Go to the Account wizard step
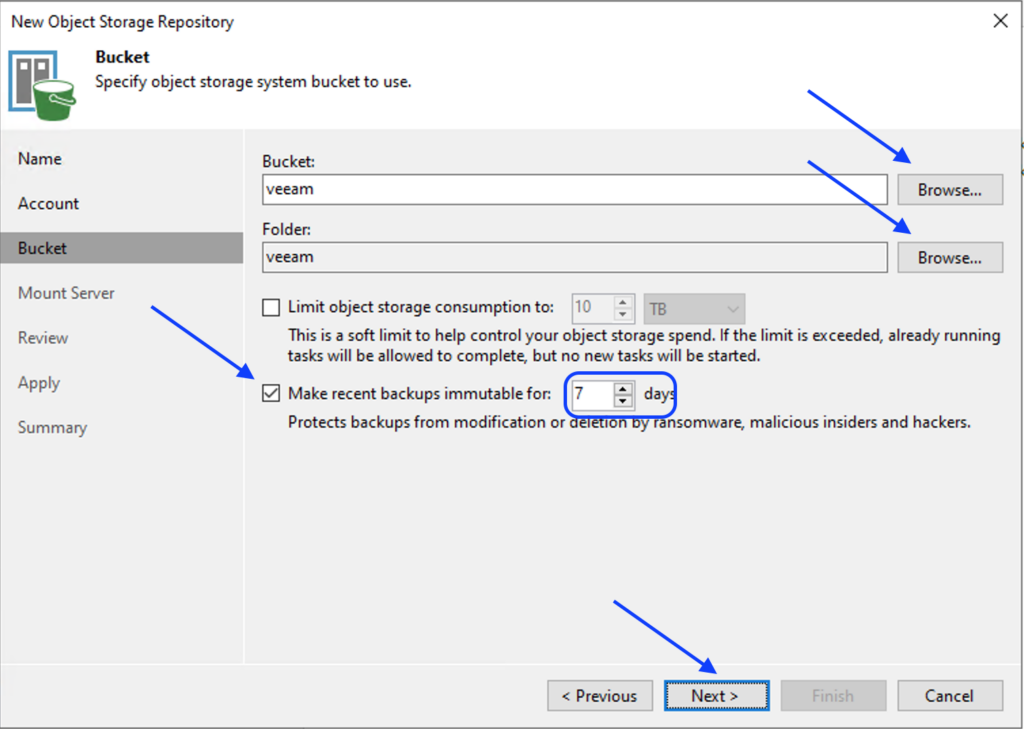This screenshot has height=729, width=1024. pyautogui.click(x=48, y=204)
